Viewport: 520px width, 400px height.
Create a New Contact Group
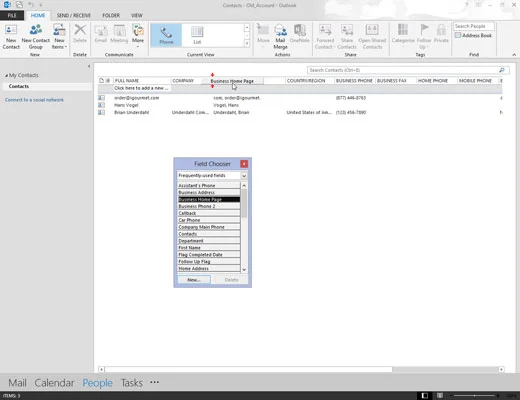click(36, 36)
